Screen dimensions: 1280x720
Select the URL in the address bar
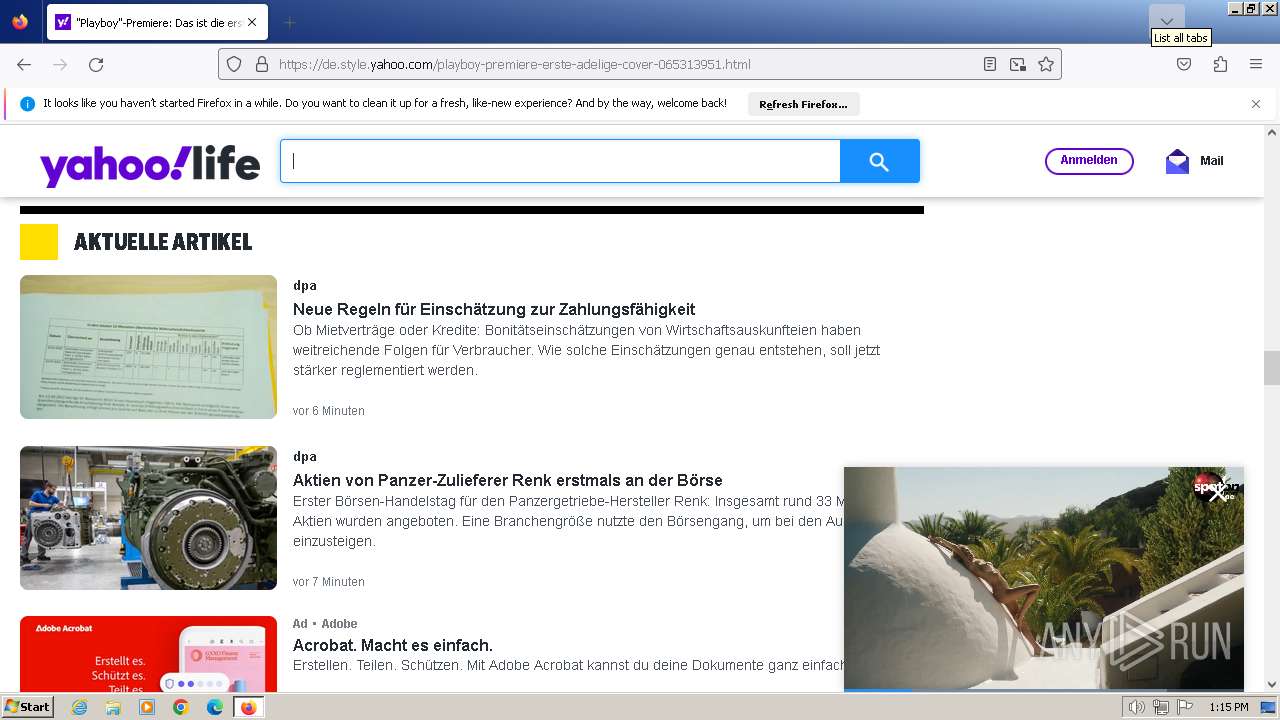click(x=514, y=64)
